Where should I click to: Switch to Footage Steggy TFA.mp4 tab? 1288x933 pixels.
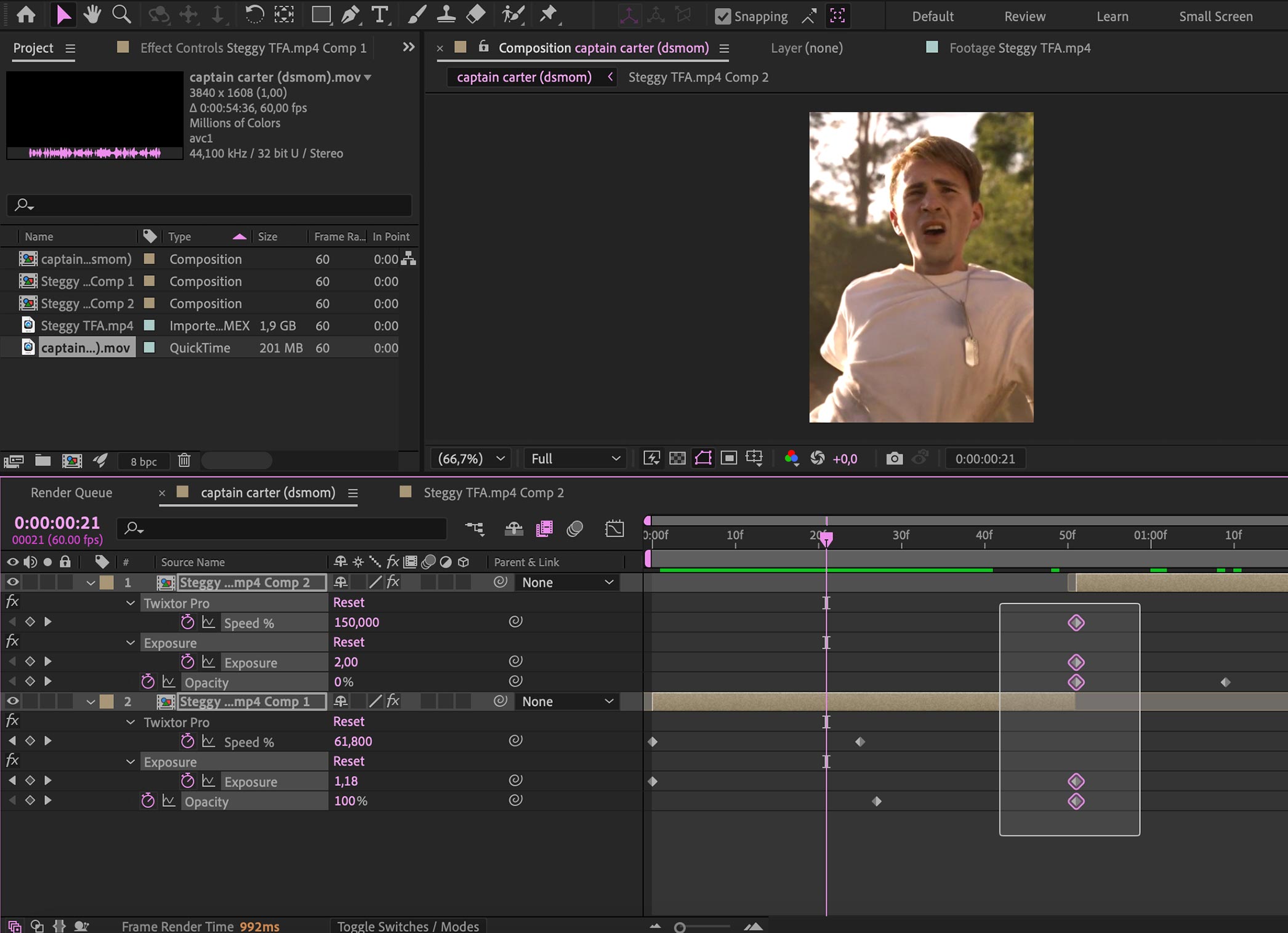1020,48
